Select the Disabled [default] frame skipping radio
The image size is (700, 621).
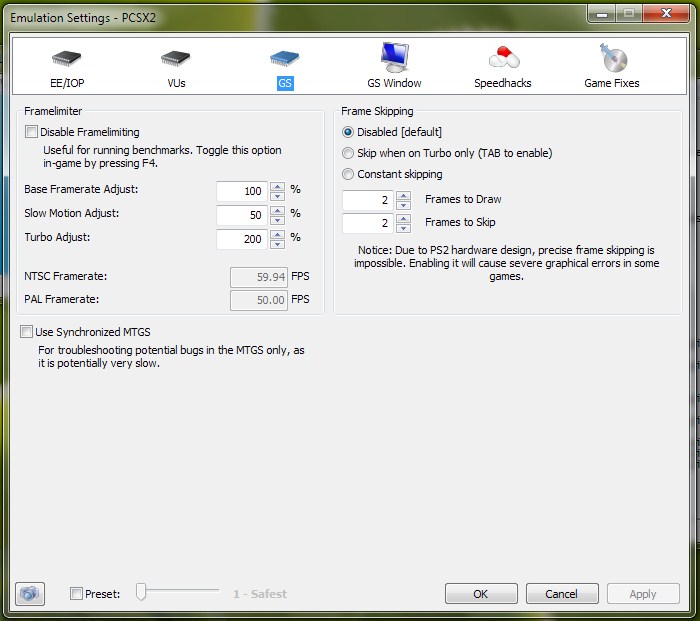tap(348, 132)
